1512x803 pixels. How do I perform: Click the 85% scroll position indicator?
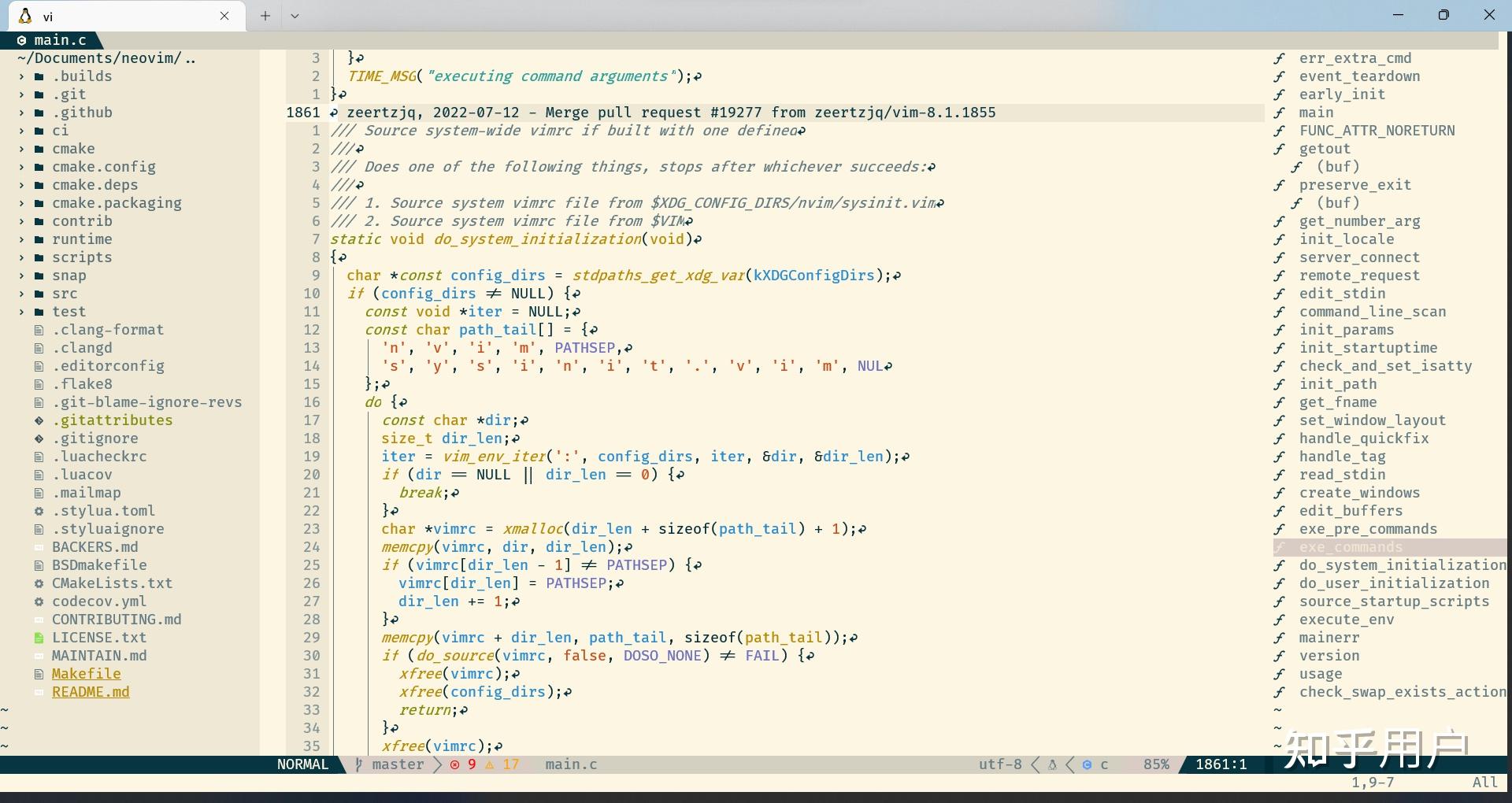click(x=1156, y=764)
